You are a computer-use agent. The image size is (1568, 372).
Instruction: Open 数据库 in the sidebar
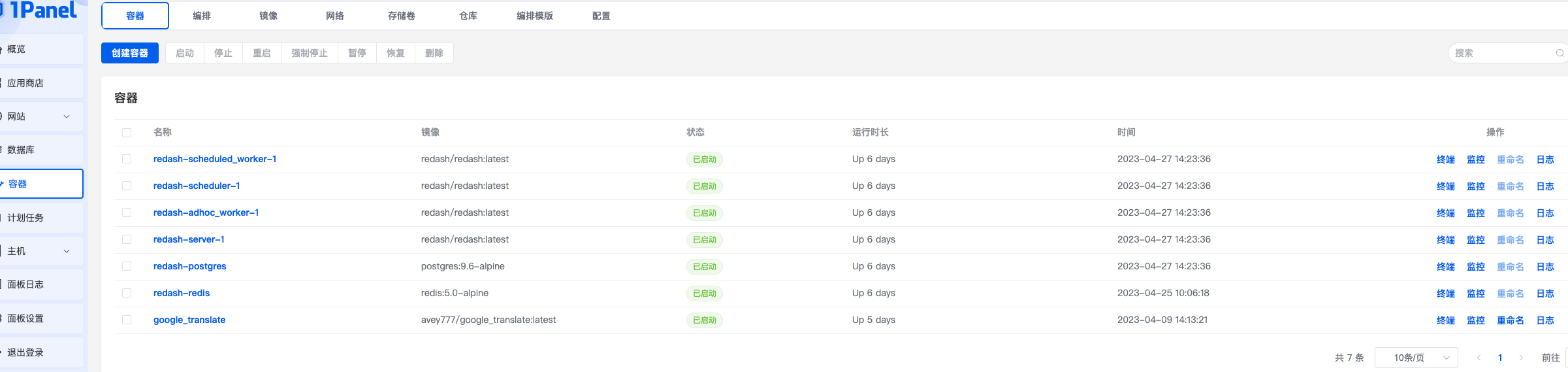(x=41, y=150)
